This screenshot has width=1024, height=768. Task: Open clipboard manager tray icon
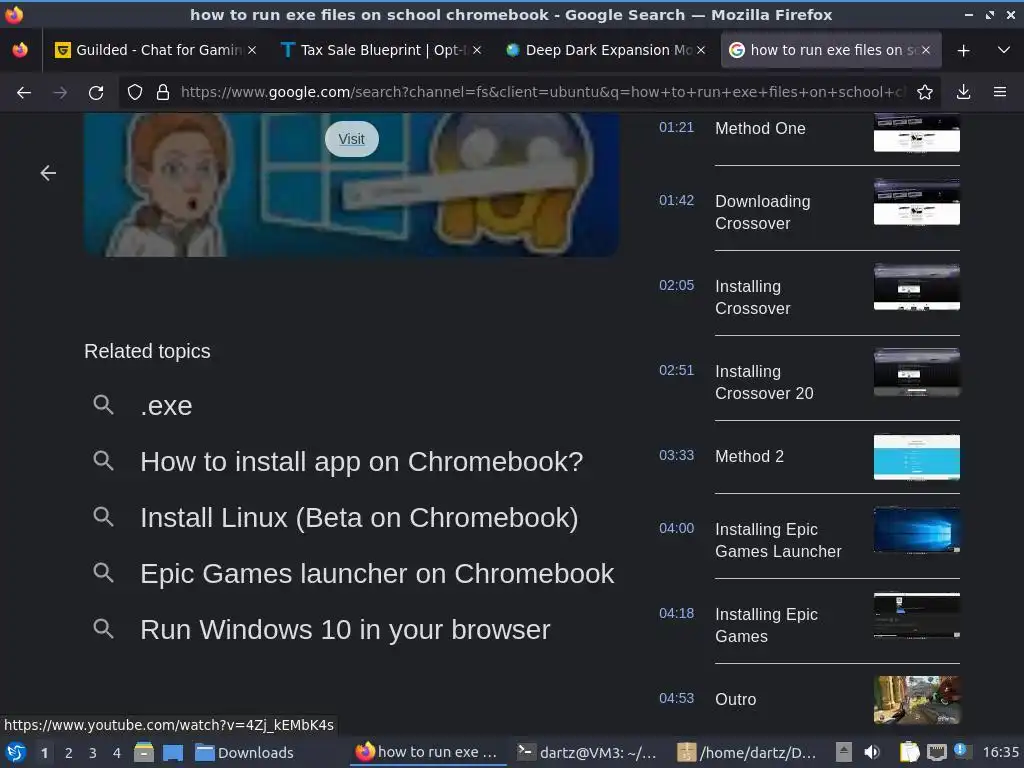[910, 753]
